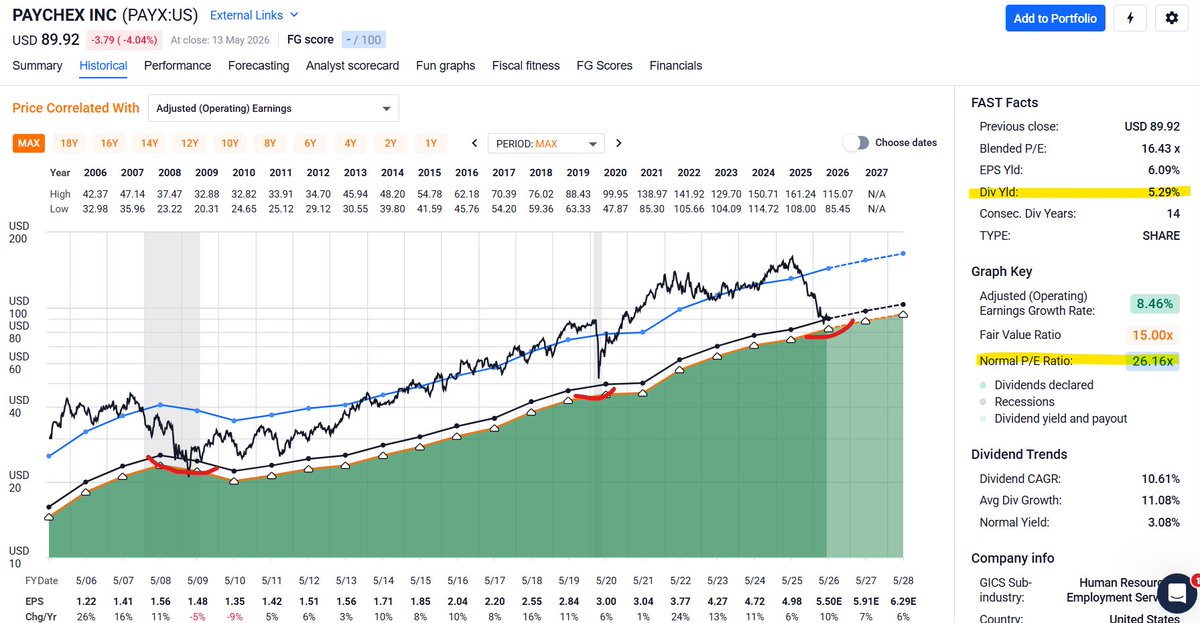Switch to the Analyst scorecard tab
Screen dimensions: 1200x623
coord(352,66)
